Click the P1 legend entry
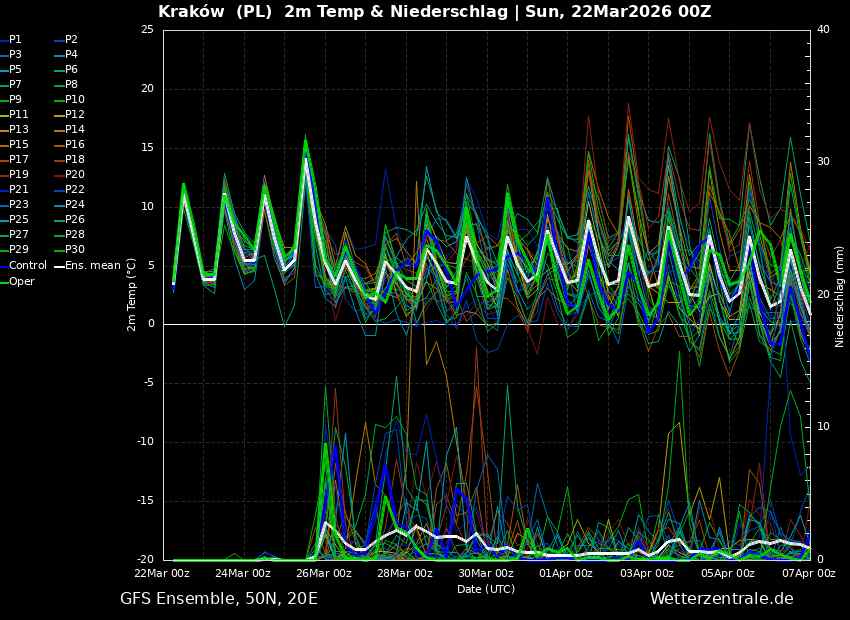 click(11, 40)
